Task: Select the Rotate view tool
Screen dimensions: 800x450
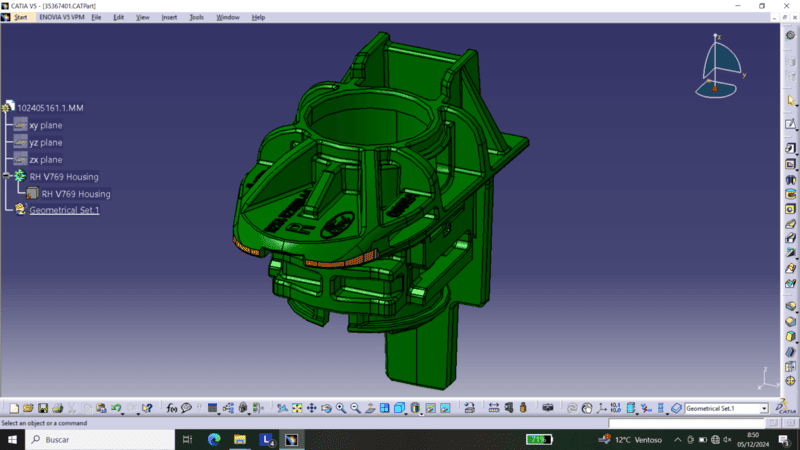Action: point(326,408)
